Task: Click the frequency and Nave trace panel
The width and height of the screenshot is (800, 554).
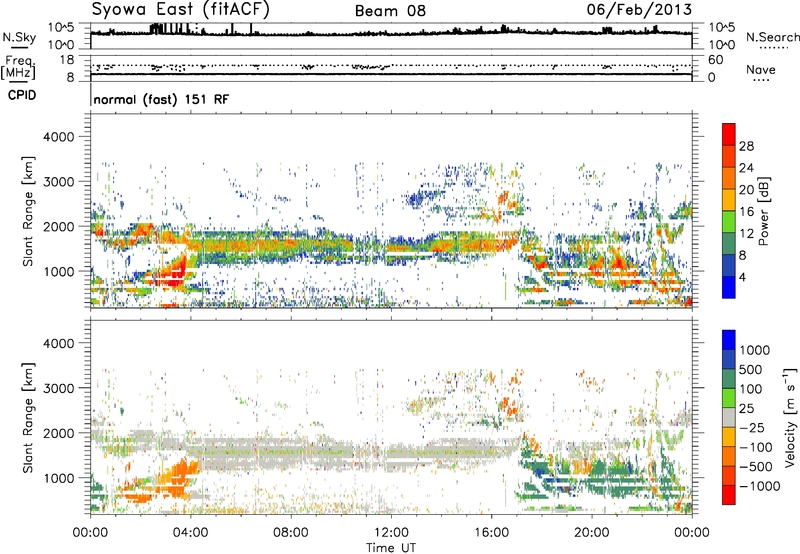Action: tap(391, 68)
